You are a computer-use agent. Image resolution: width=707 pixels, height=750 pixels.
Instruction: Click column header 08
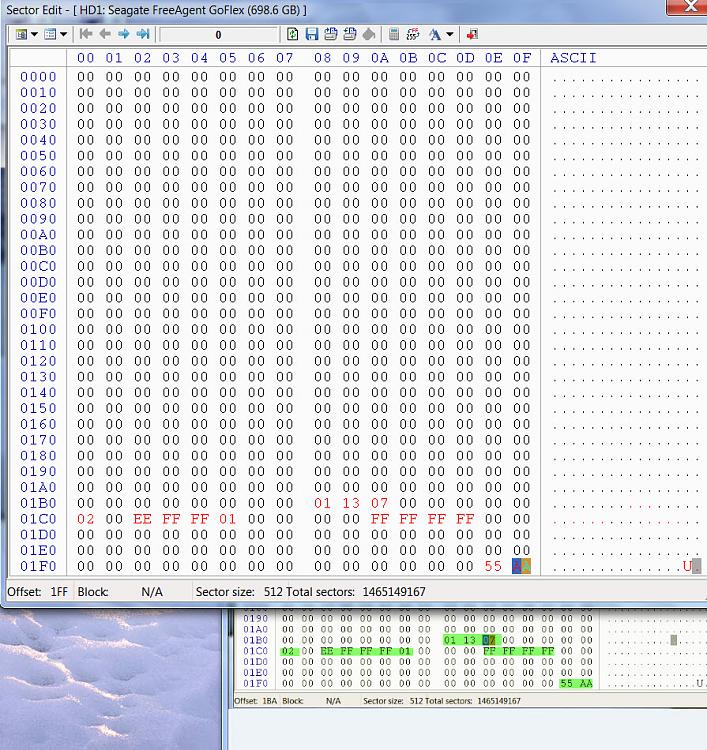click(x=322, y=58)
